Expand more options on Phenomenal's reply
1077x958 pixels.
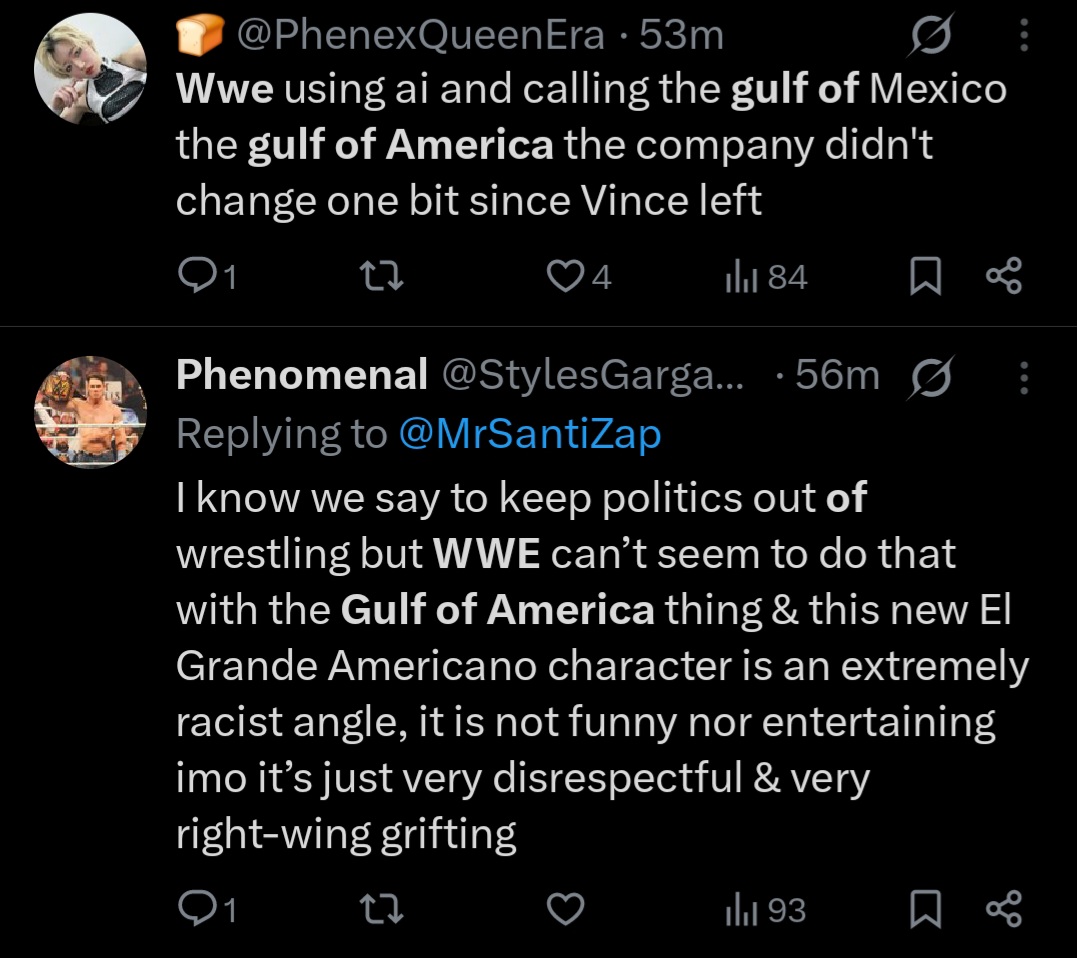pos(1023,377)
